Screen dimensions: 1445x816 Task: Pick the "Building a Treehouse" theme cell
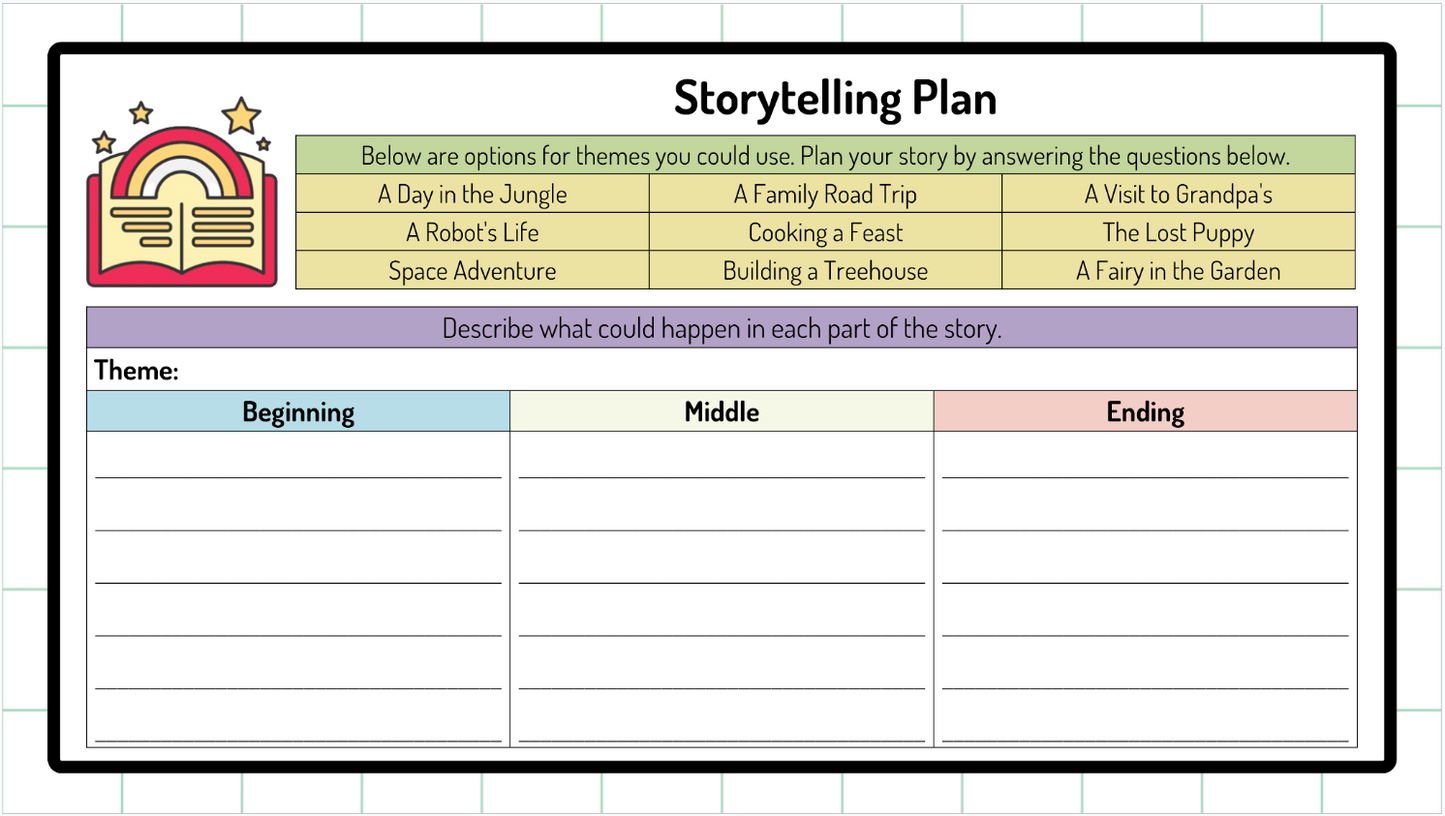(x=825, y=271)
